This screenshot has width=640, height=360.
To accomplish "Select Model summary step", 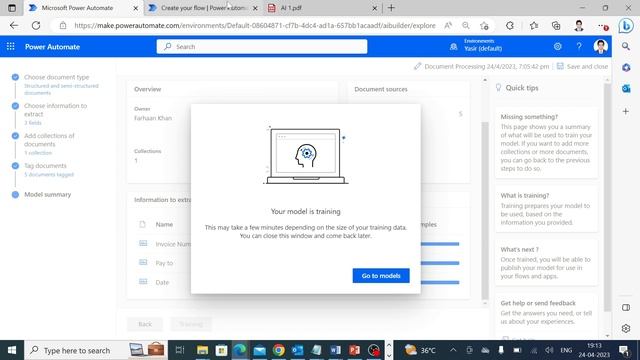I will [x=47, y=194].
